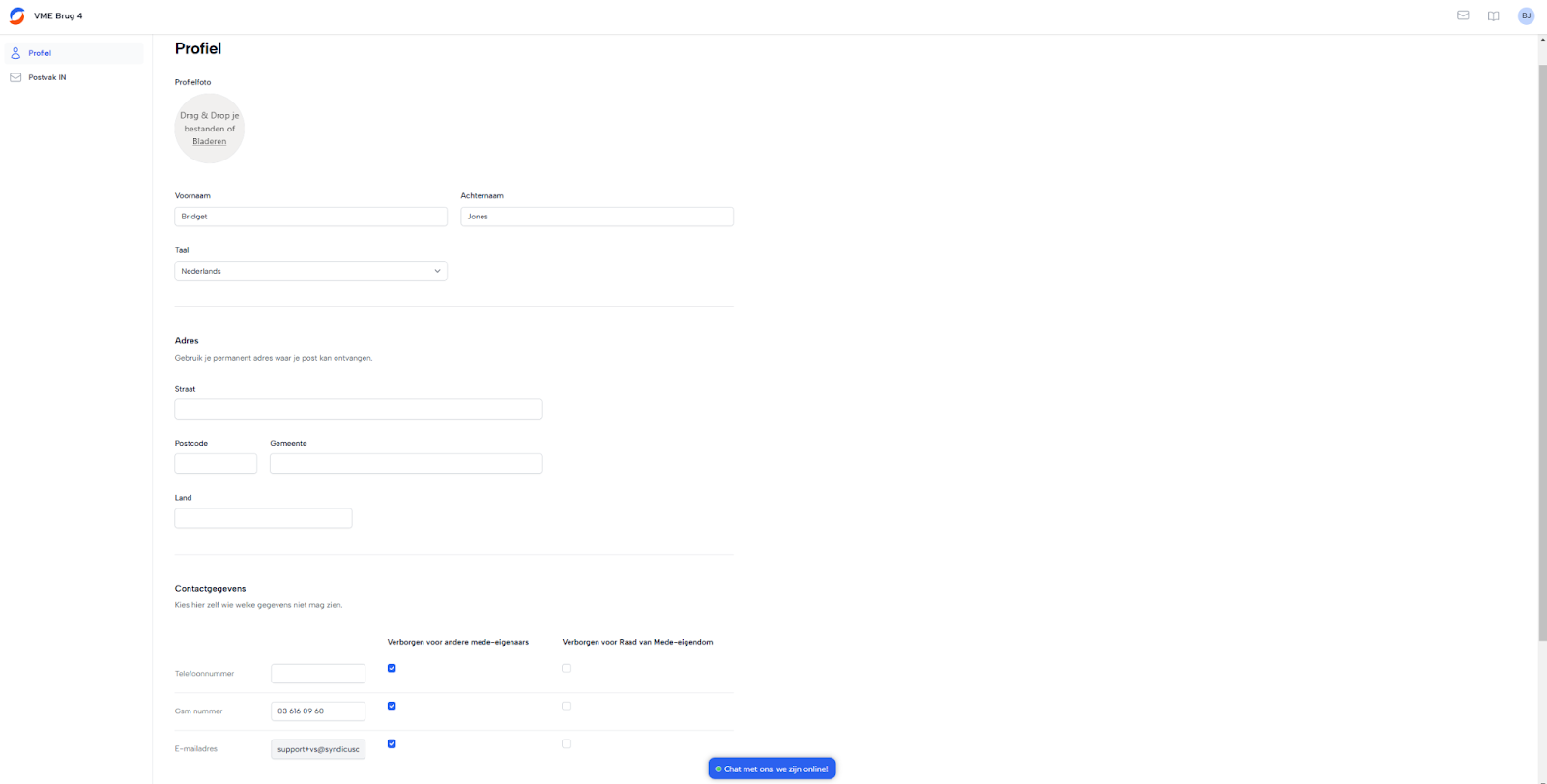Open the BJ user avatar menu

tap(1526, 15)
